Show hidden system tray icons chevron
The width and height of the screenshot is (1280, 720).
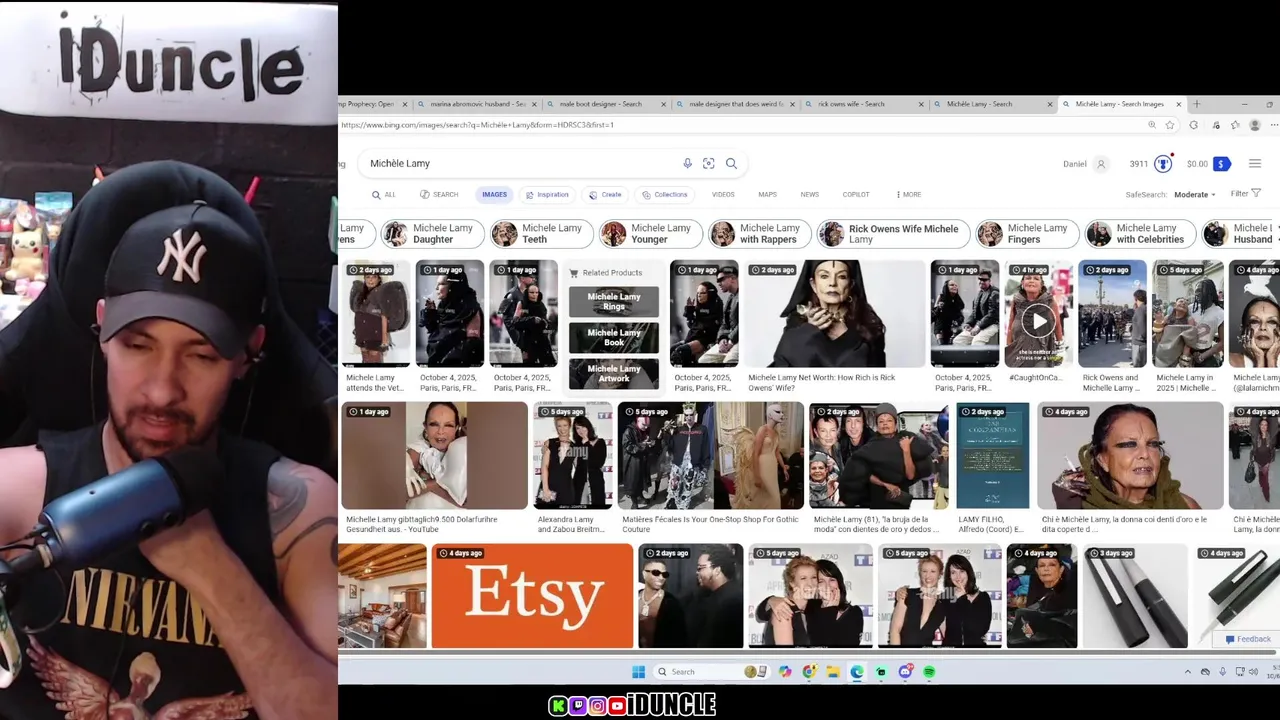1188,672
